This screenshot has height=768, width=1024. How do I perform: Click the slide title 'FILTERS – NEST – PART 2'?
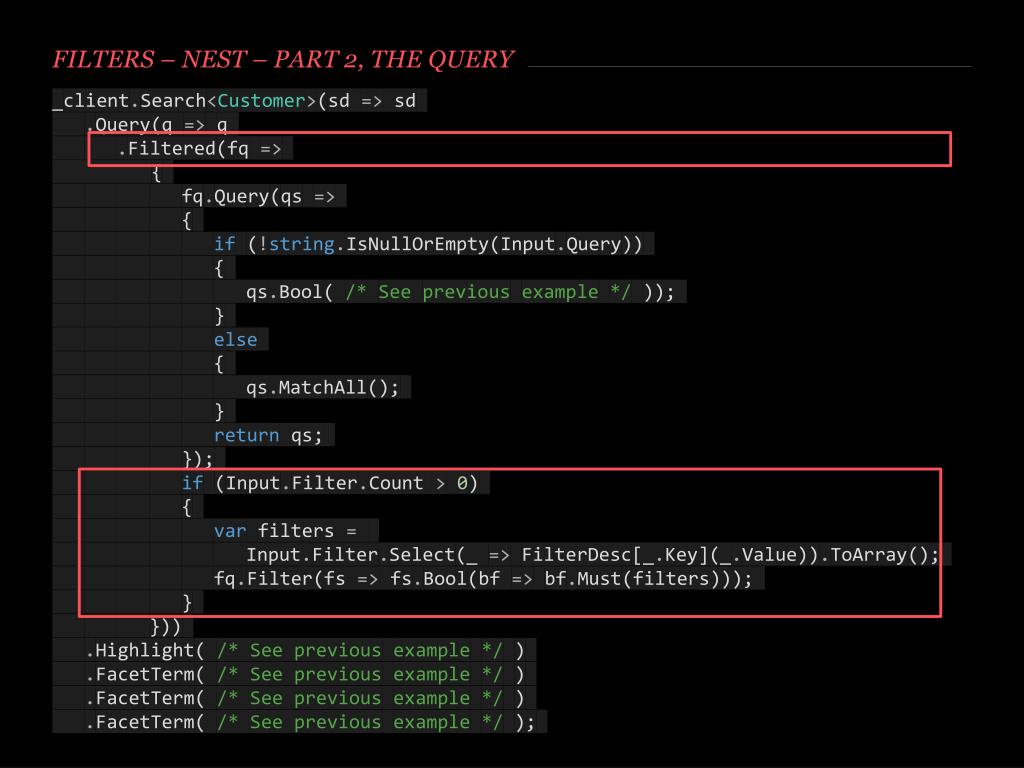pyautogui.click(x=283, y=59)
